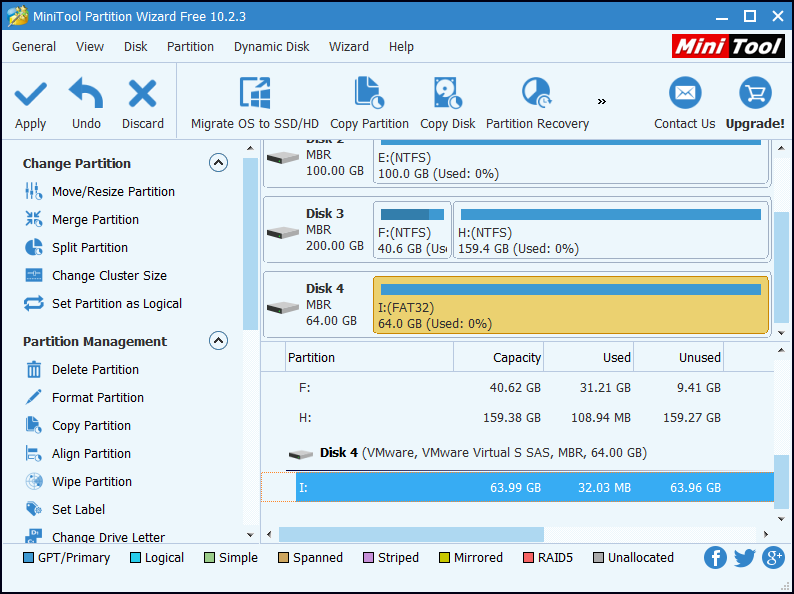The height and width of the screenshot is (594, 794).
Task: Click Striped legend color swatch
Action: (x=369, y=558)
